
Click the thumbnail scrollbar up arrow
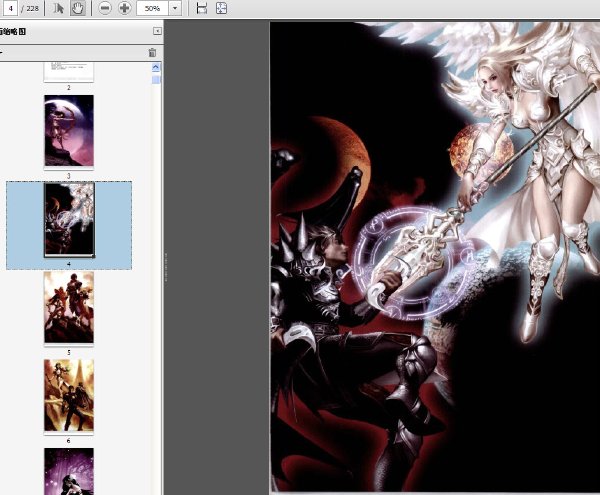coord(156,67)
